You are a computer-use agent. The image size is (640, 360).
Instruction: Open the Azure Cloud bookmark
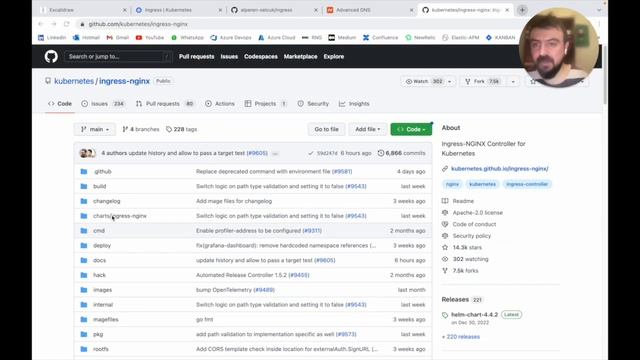click(277, 38)
